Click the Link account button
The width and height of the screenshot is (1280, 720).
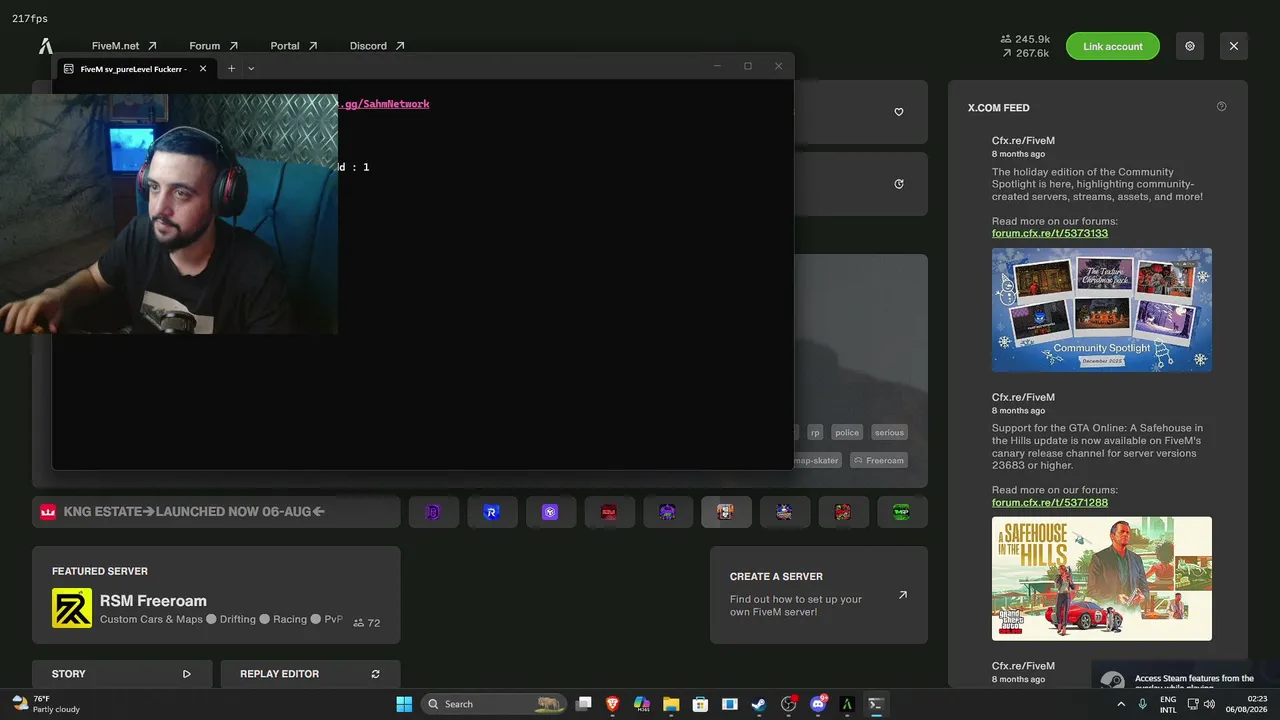(x=1113, y=46)
